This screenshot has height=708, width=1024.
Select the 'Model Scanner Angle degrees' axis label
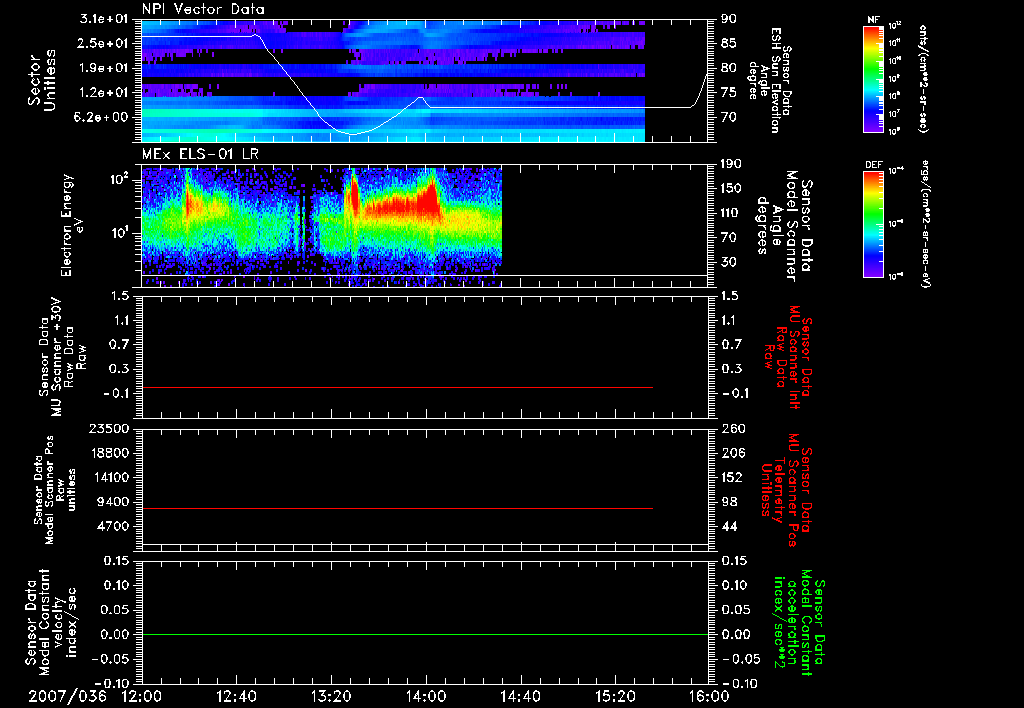pos(786,226)
